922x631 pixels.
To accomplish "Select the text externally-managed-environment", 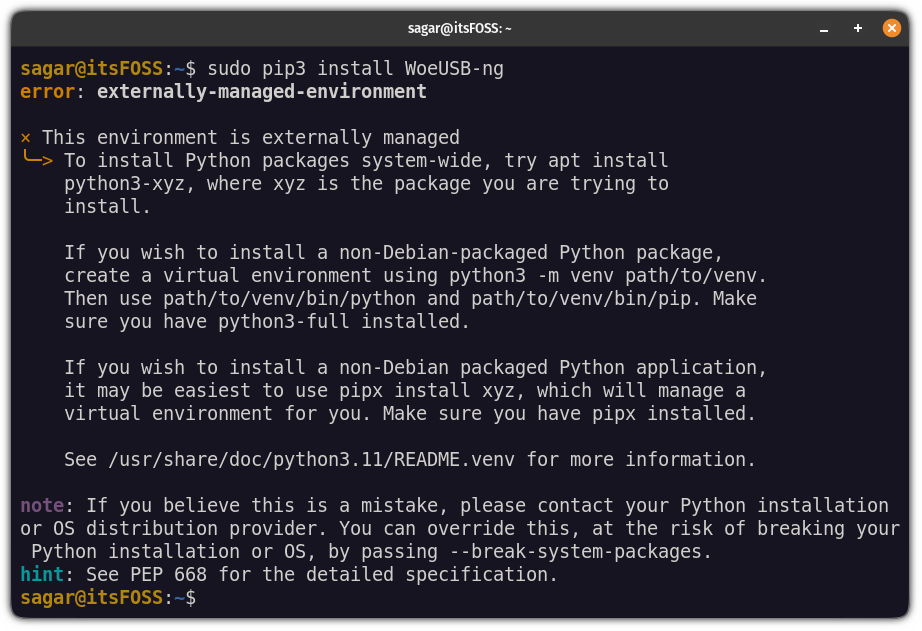I will pos(260,91).
